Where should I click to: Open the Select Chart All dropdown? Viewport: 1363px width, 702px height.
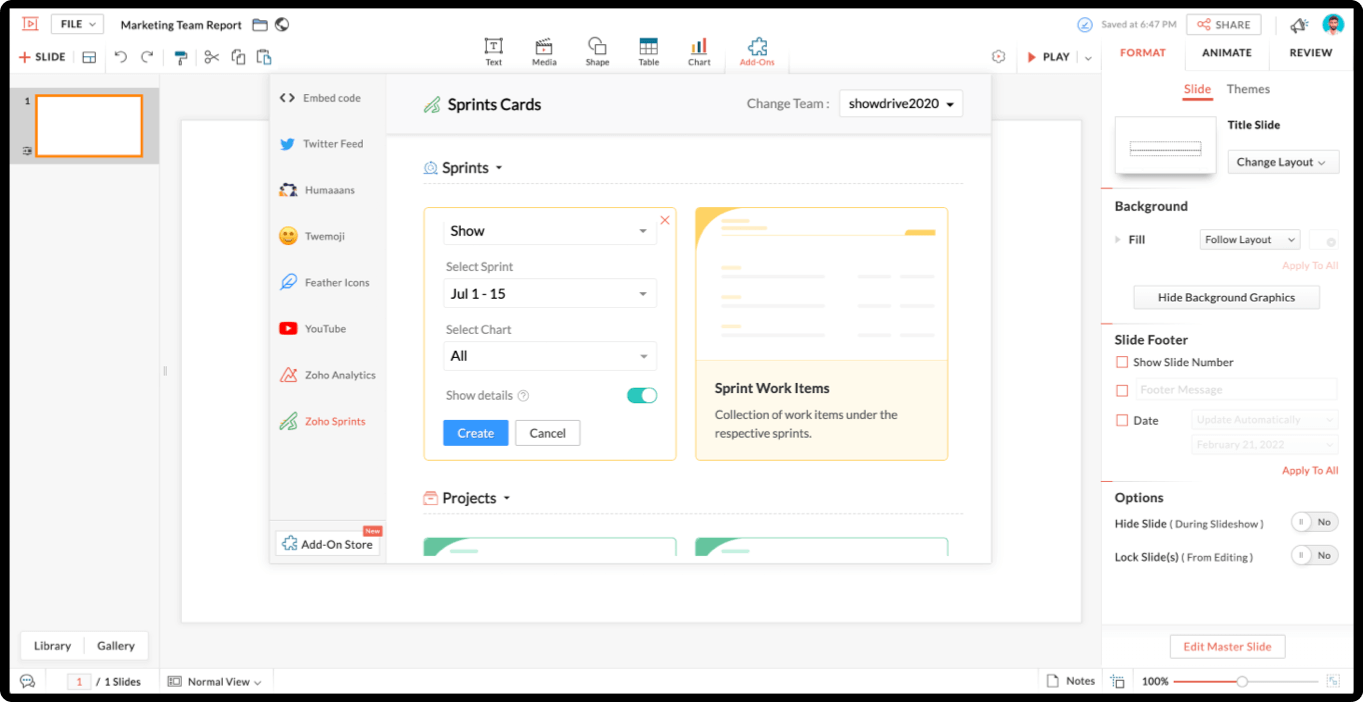tap(550, 356)
